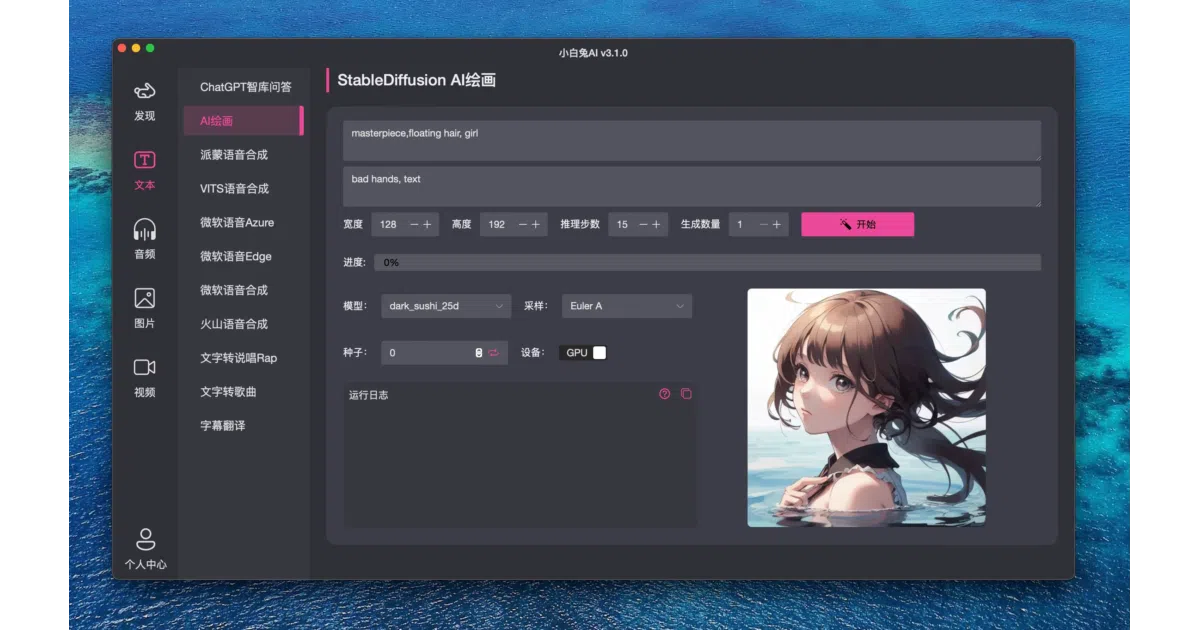Open 个人中心 user profile icon

[x=146, y=549]
